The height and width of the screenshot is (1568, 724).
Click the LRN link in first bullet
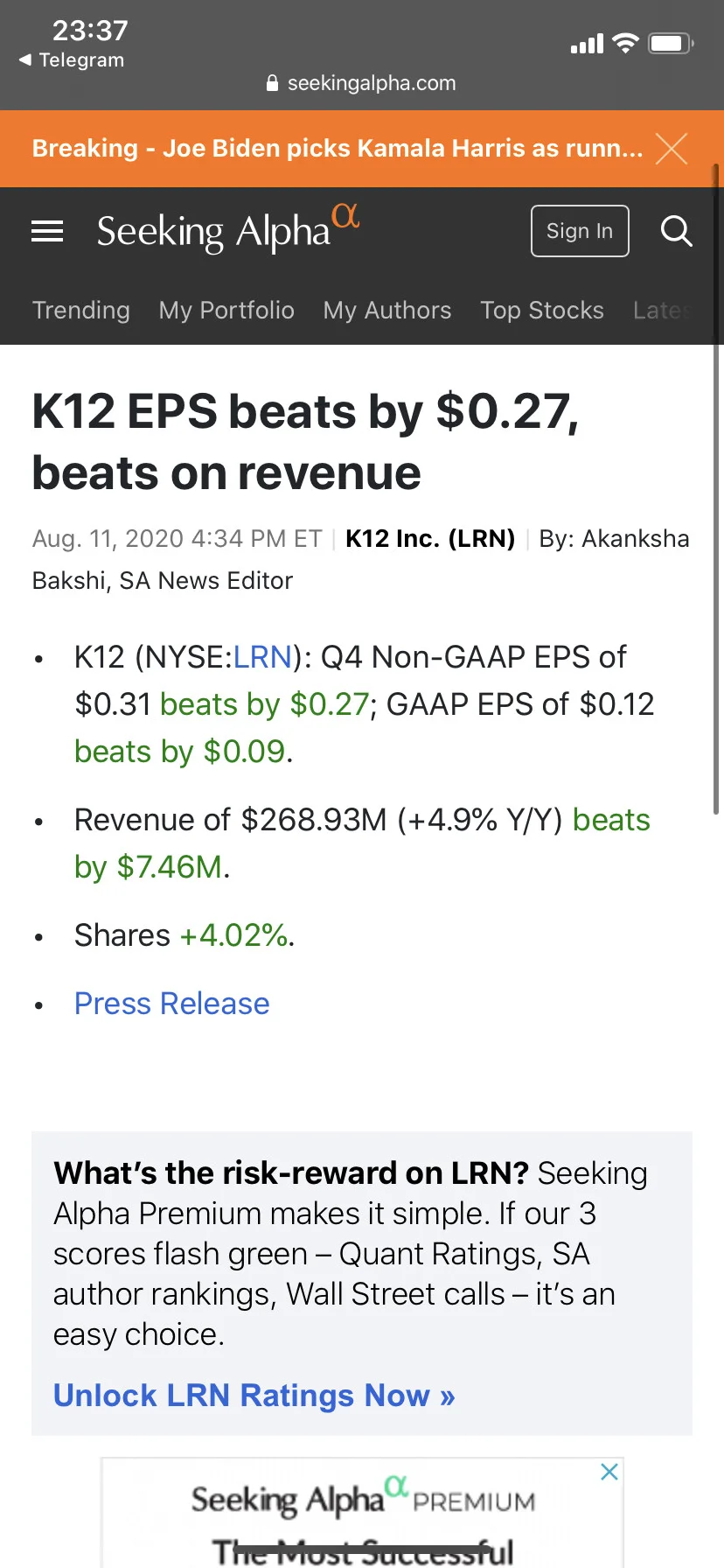pyautogui.click(x=262, y=657)
